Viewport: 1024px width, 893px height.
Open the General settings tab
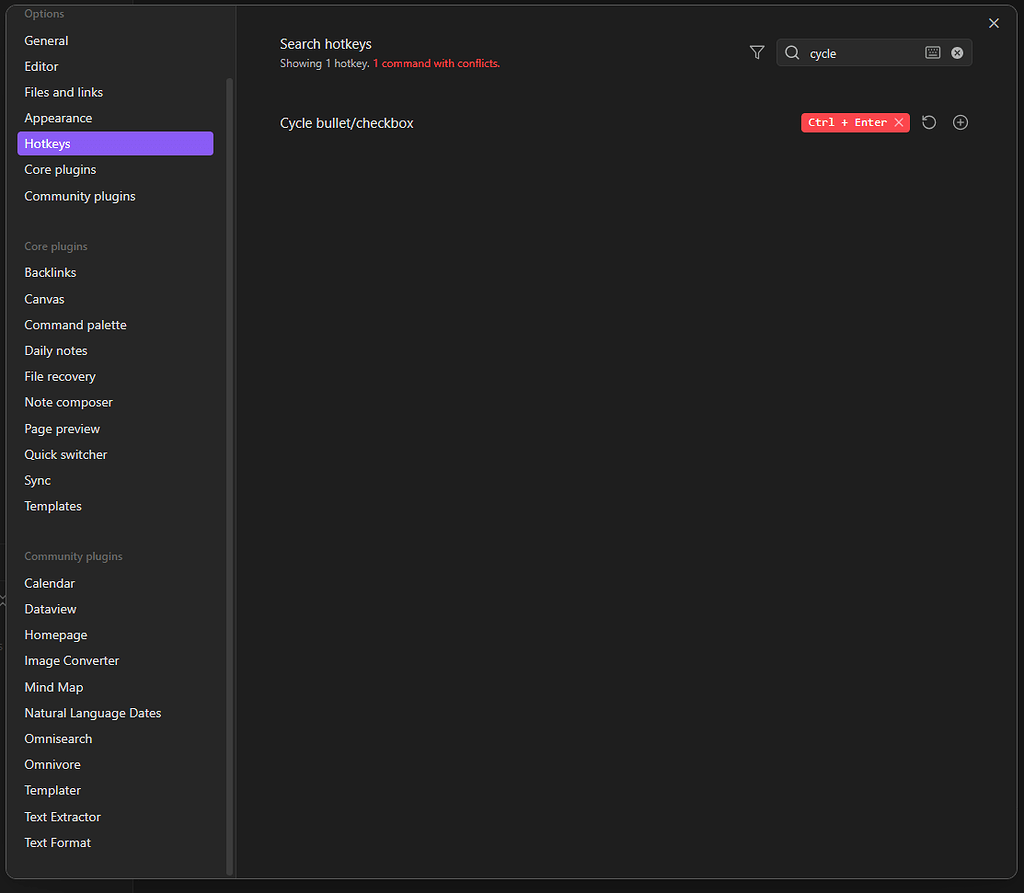click(47, 41)
